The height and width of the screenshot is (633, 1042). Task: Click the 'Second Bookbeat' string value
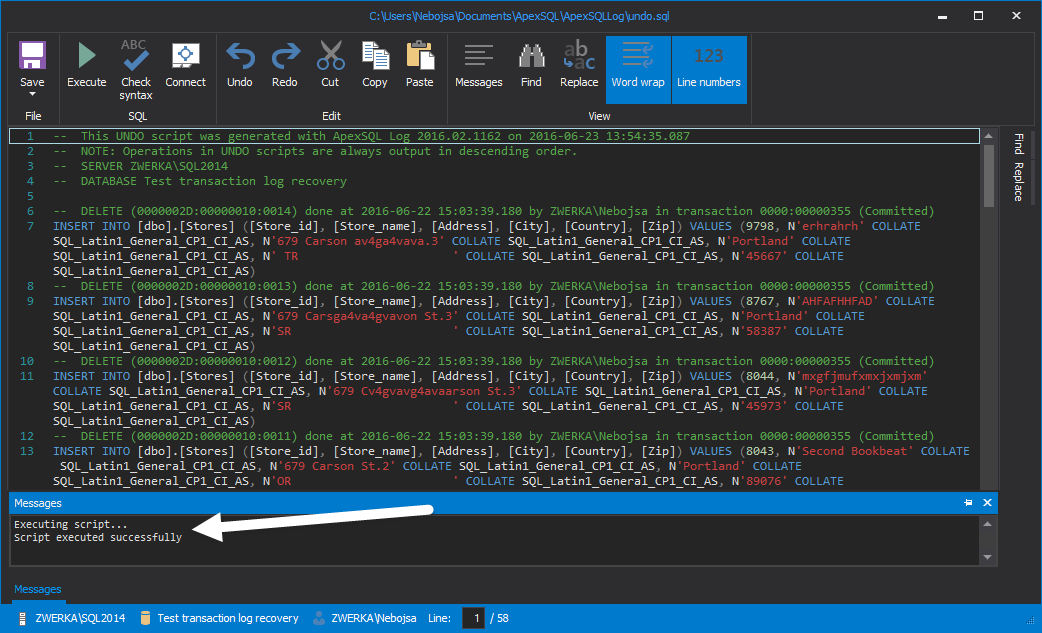click(x=857, y=452)
